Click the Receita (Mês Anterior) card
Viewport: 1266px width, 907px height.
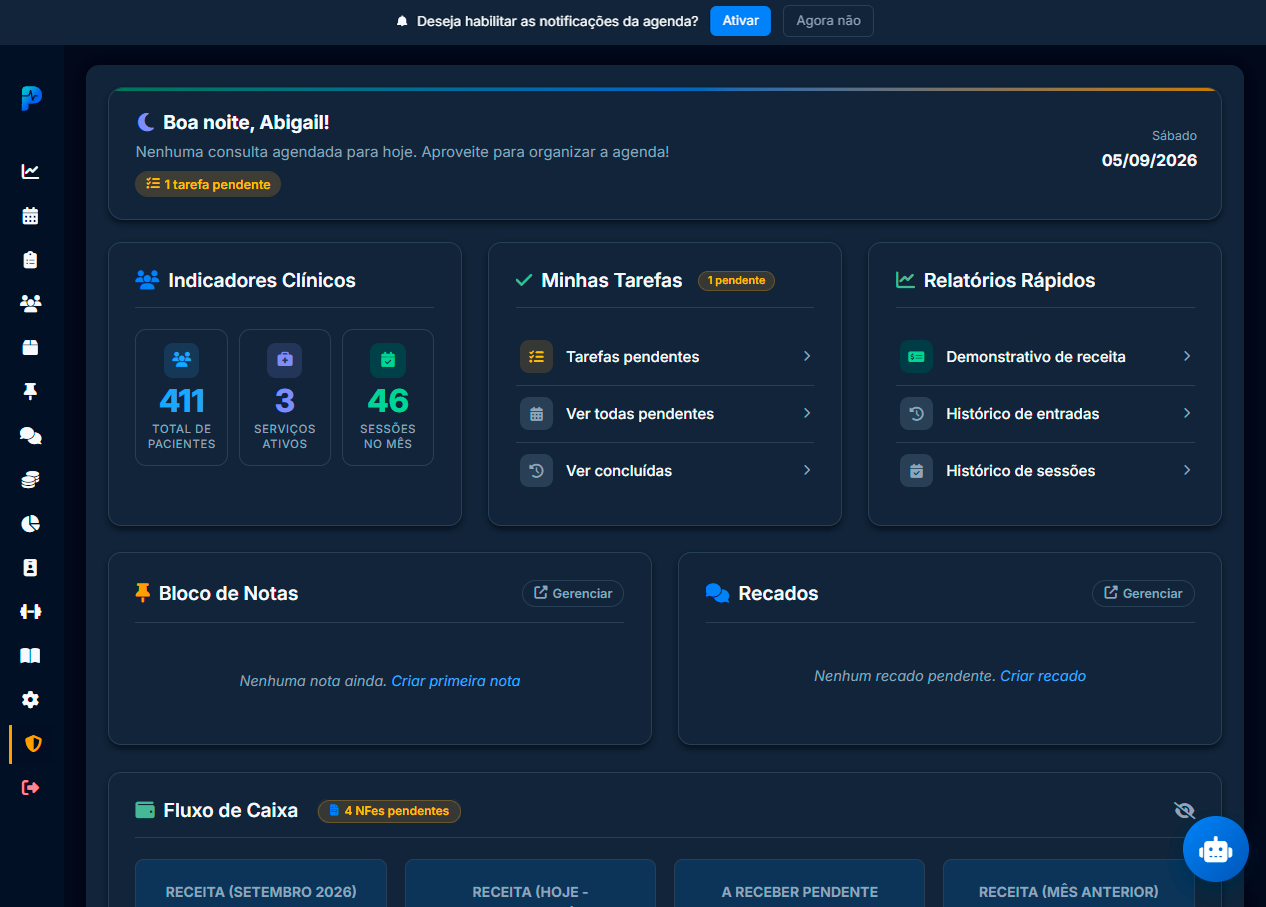(1069, 883)
